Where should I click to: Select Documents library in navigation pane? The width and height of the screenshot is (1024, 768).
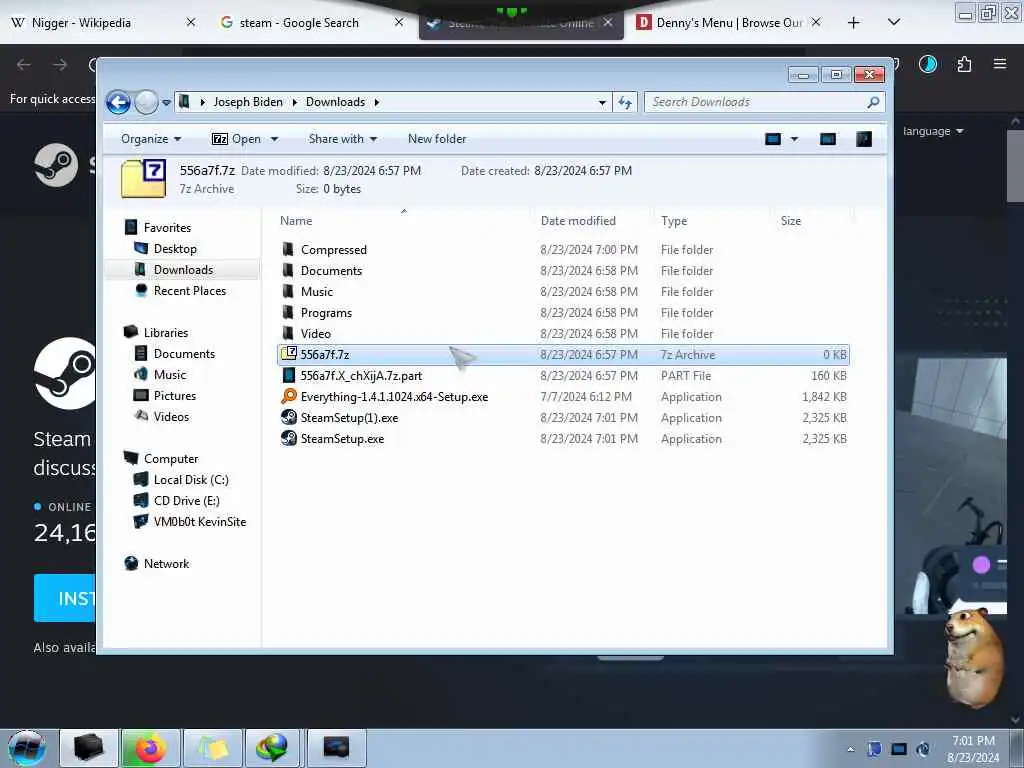pos(184,353)
